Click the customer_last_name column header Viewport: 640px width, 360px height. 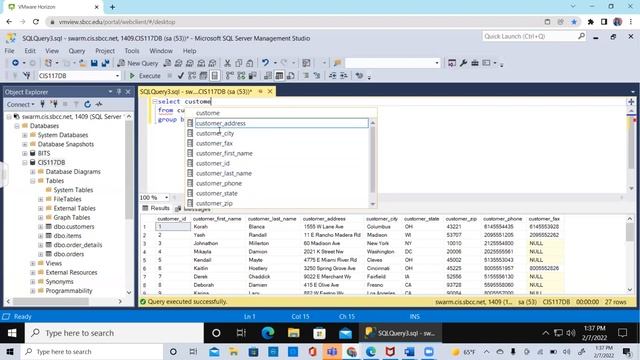pos(272,219)
